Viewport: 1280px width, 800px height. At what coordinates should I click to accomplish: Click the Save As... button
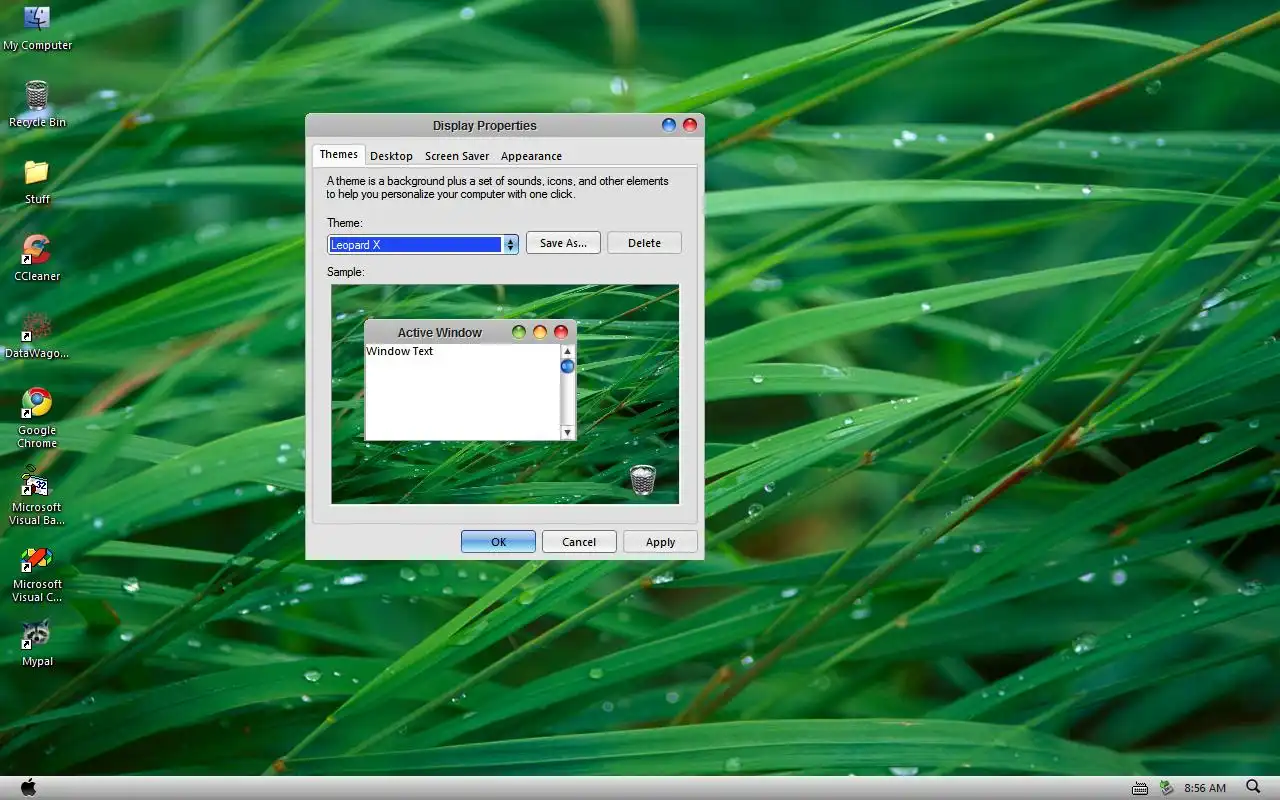point(563,243)
